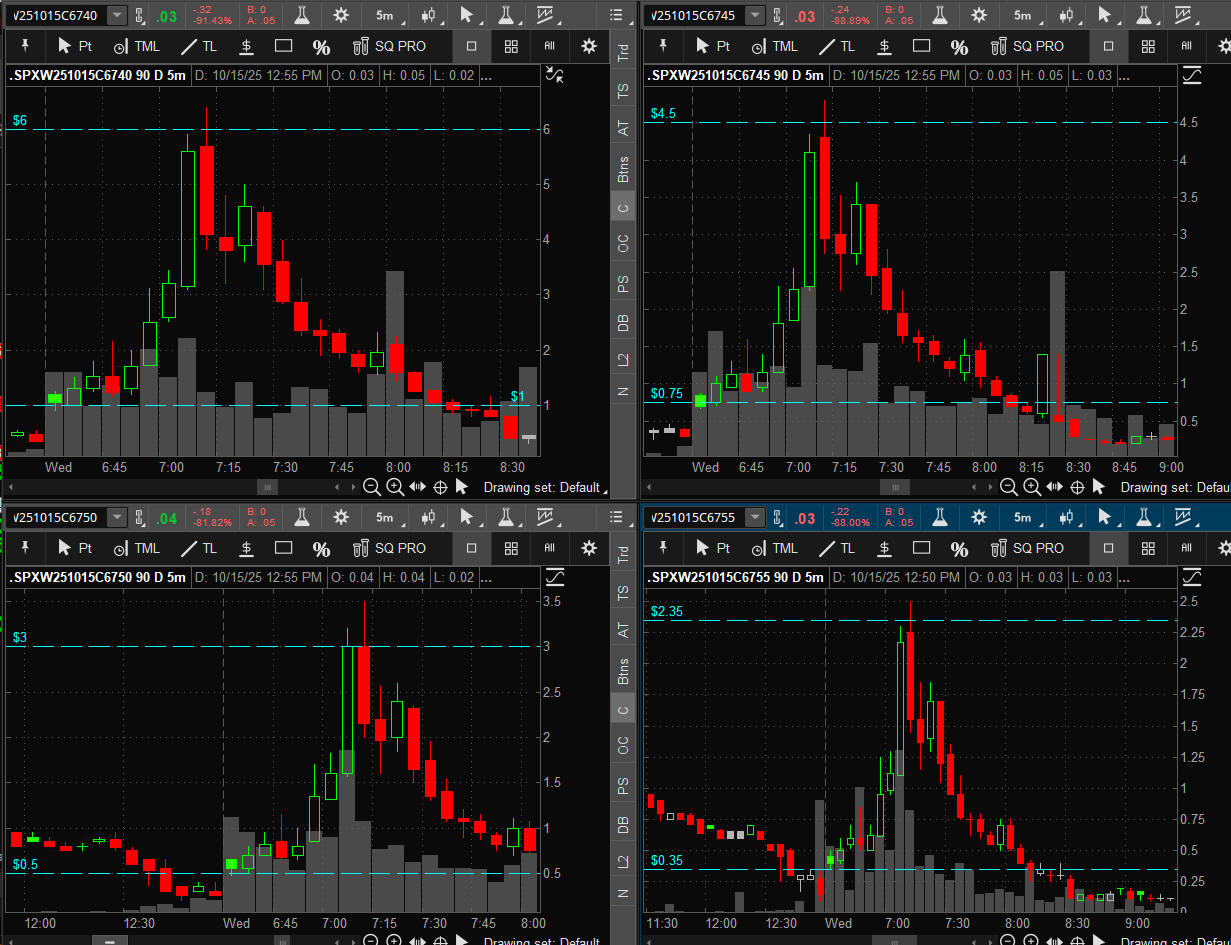Click the price level dollar tool in C6740 toolbar
Viewport: 1231px width, 945px height.
(246, 46)
